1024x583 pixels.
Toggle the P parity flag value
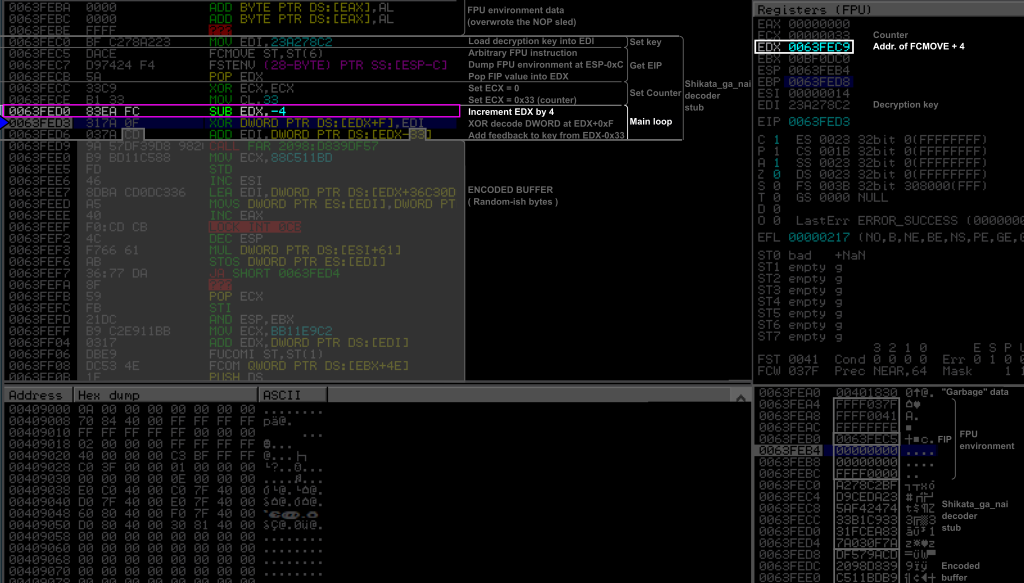(x=775, y=151)
